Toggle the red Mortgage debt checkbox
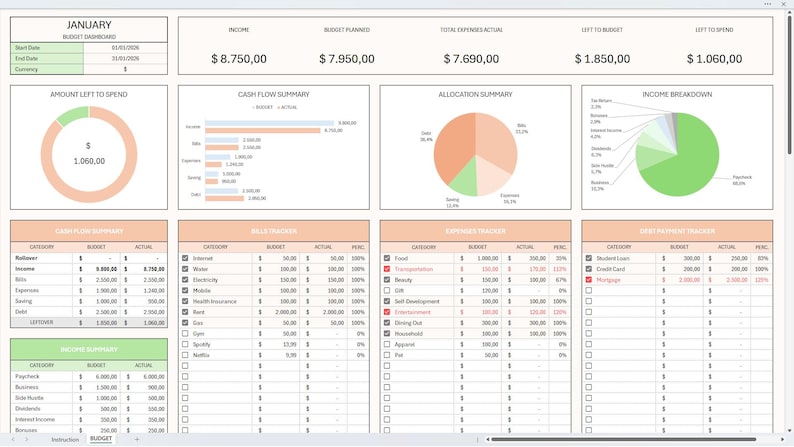794x447 pixels. (x=588, y=279)
